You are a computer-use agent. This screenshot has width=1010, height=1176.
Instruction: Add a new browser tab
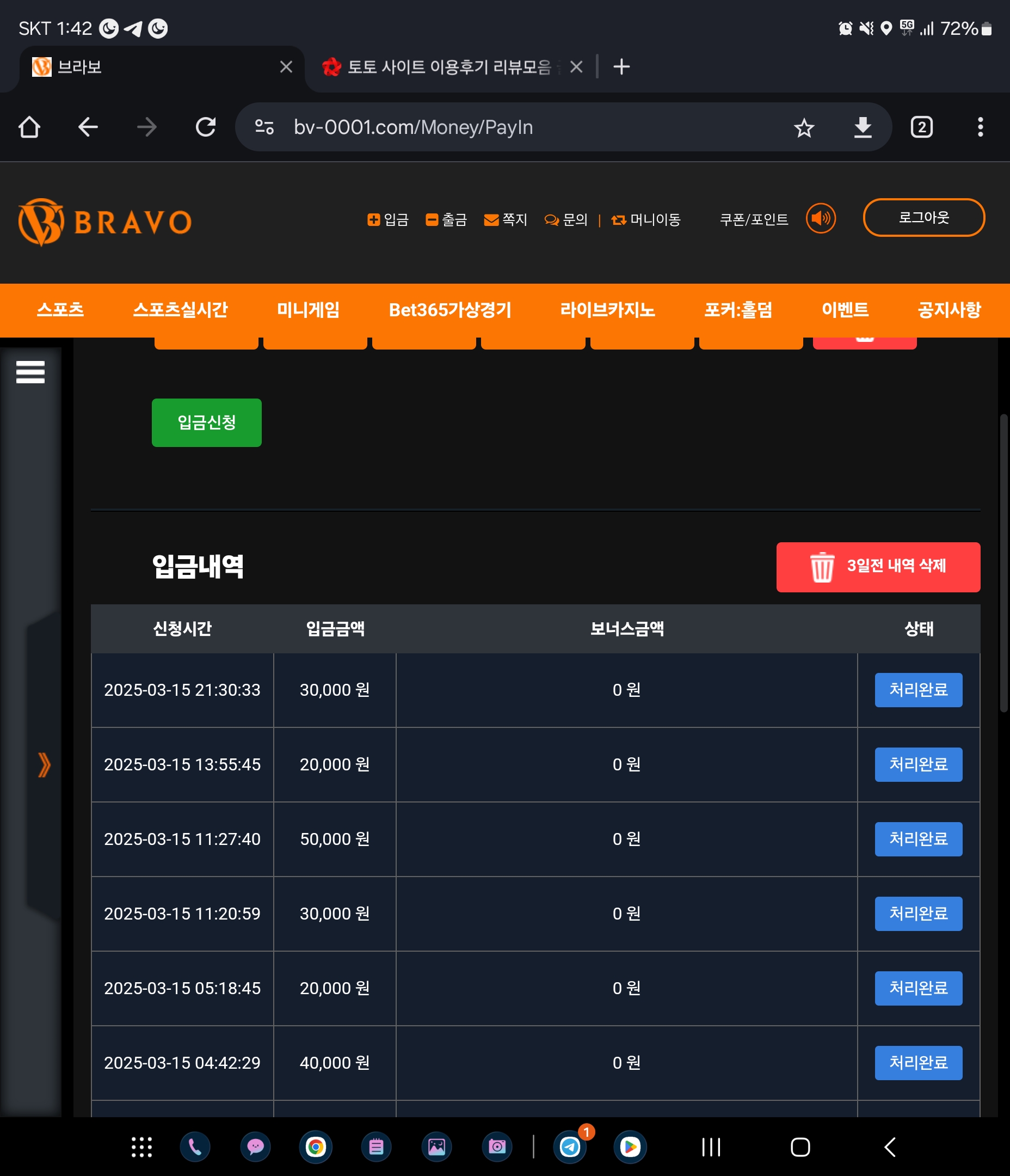click(621, 67)
